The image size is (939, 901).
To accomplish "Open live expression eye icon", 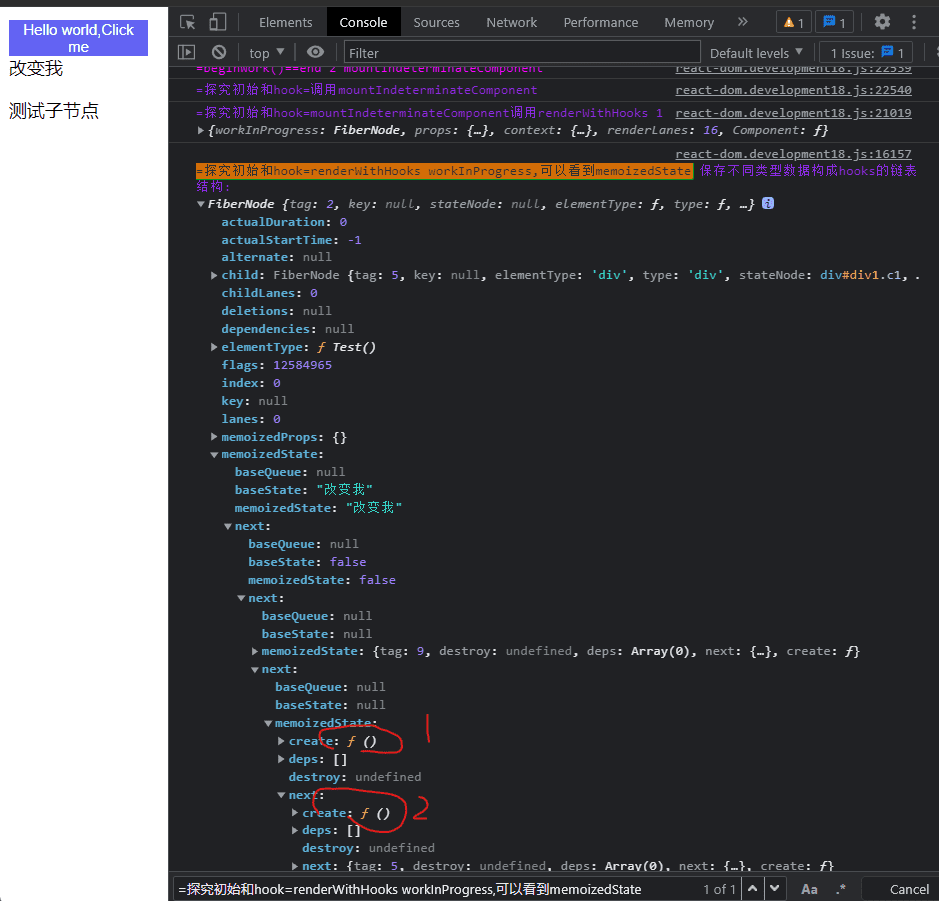I will (315, 52).
